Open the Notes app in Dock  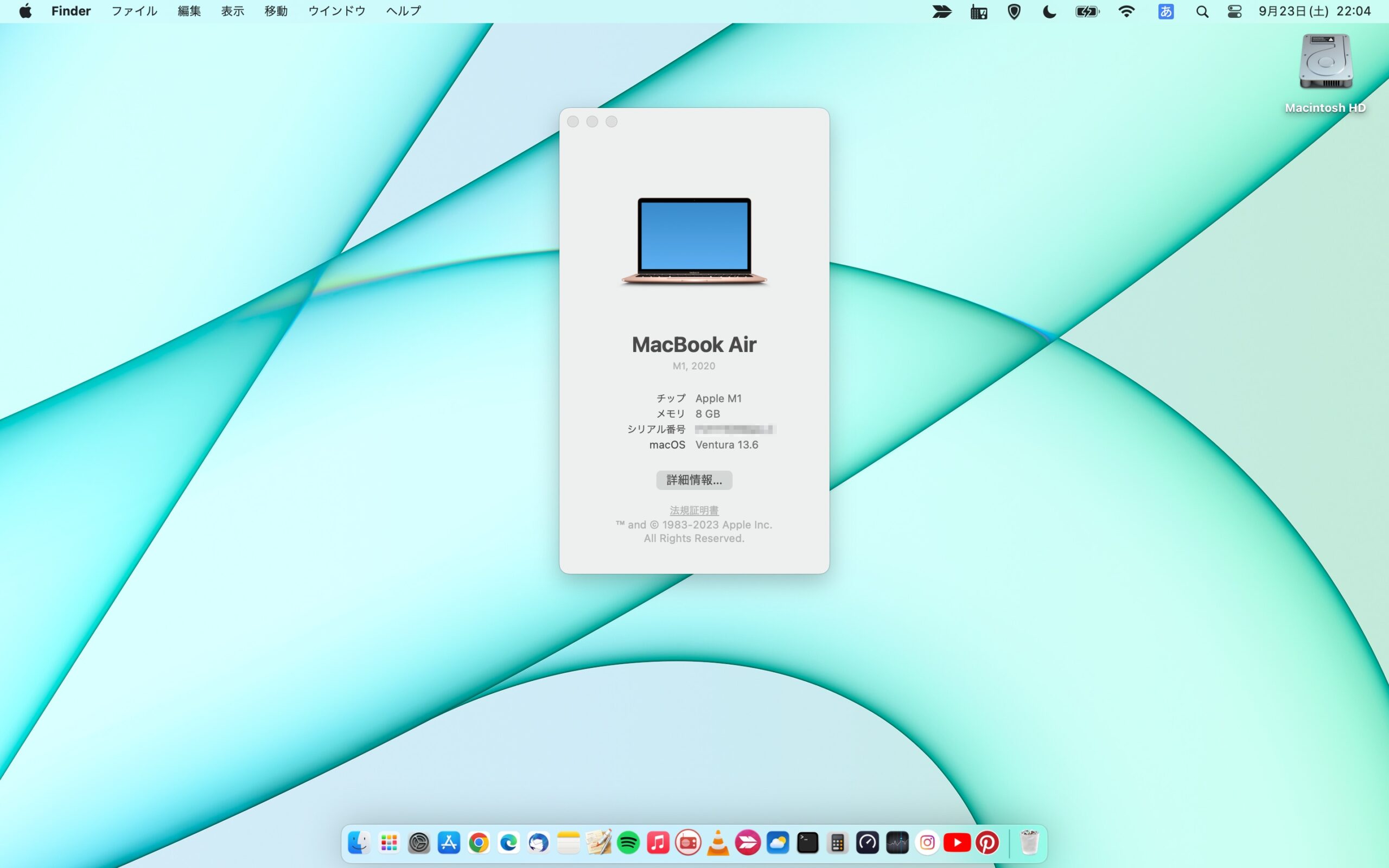(x=568, y=843)
